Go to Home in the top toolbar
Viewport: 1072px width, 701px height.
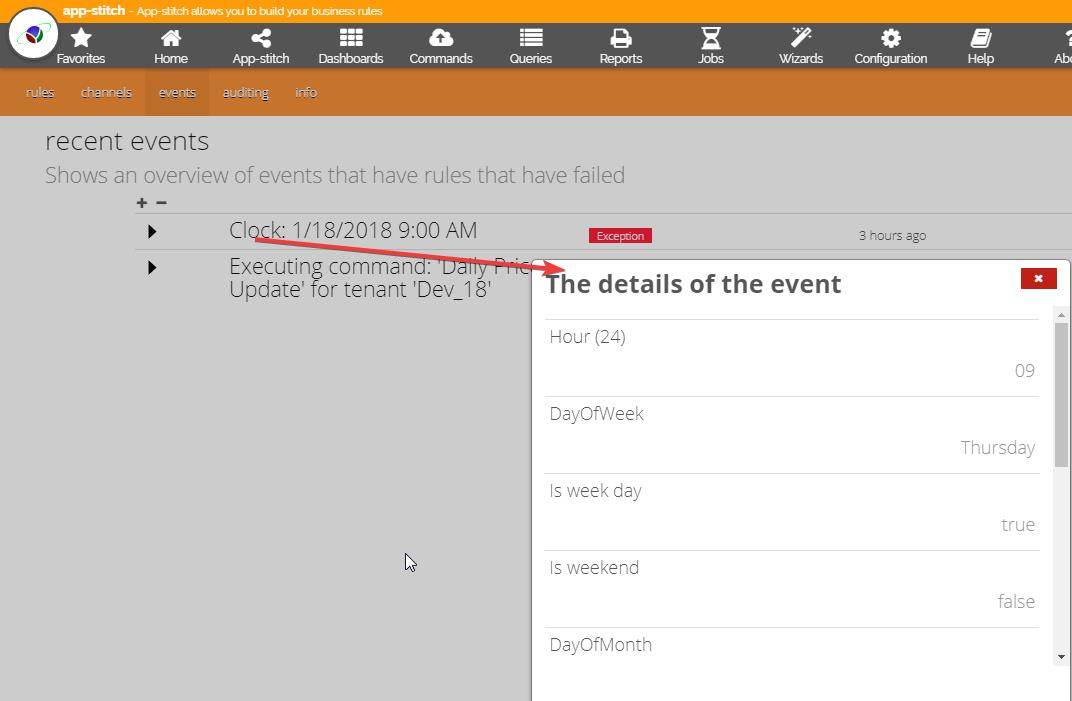coord(171,39)
